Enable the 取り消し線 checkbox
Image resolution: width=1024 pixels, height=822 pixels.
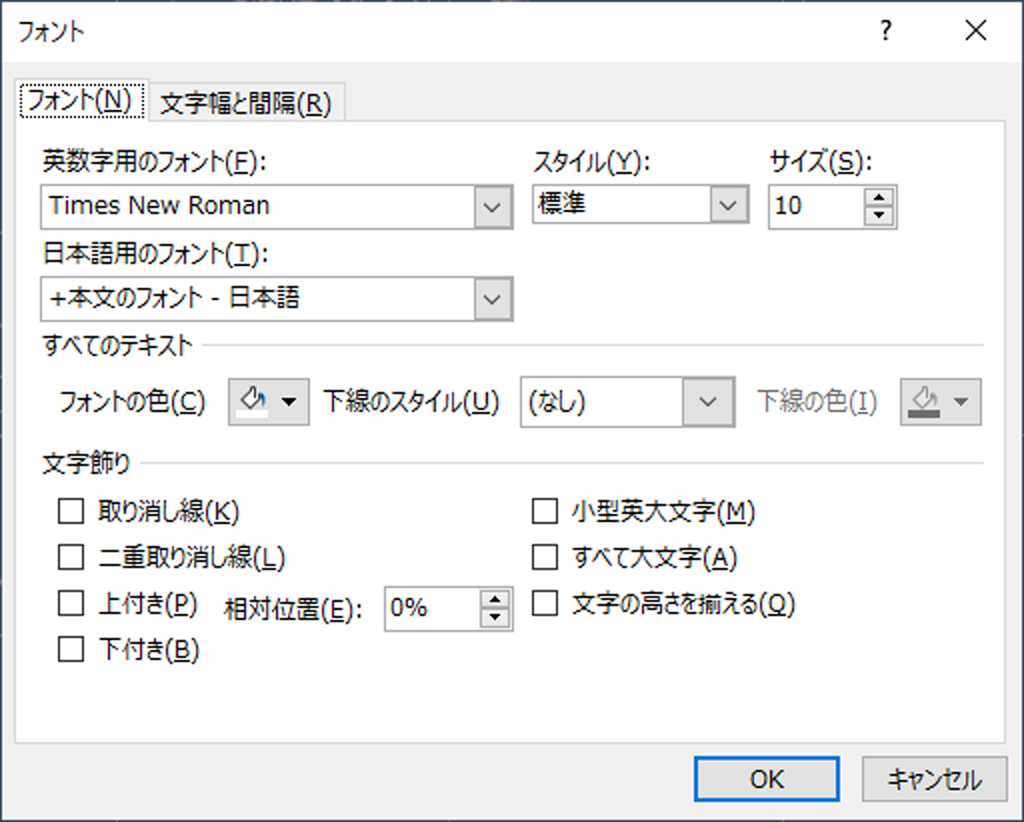pyautogui.click(x=71, y=512)
